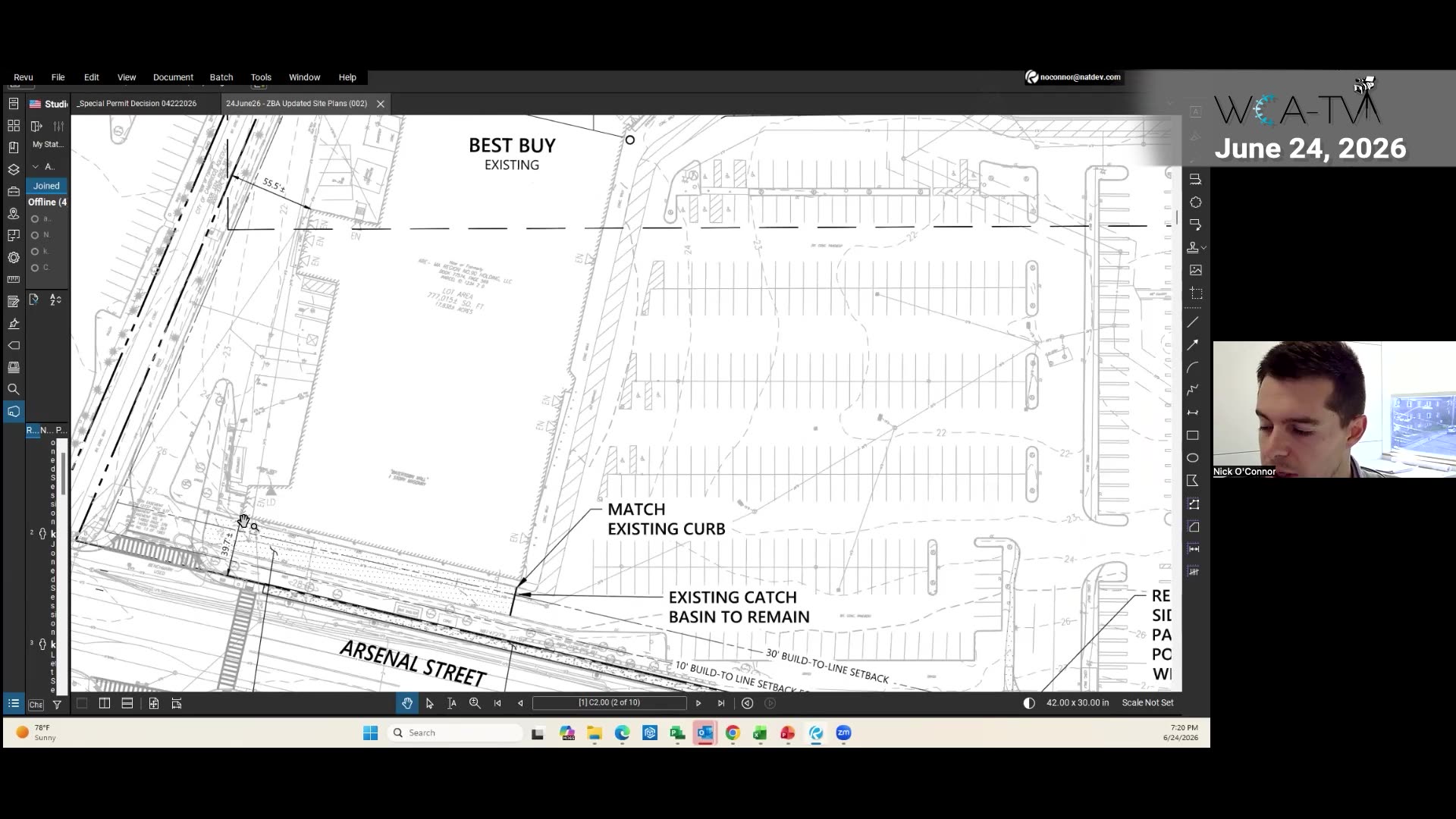Select the Rectangle shape tool
Image resolution: width=1456 pixels, height=819 pixels.
[1193, 435]
